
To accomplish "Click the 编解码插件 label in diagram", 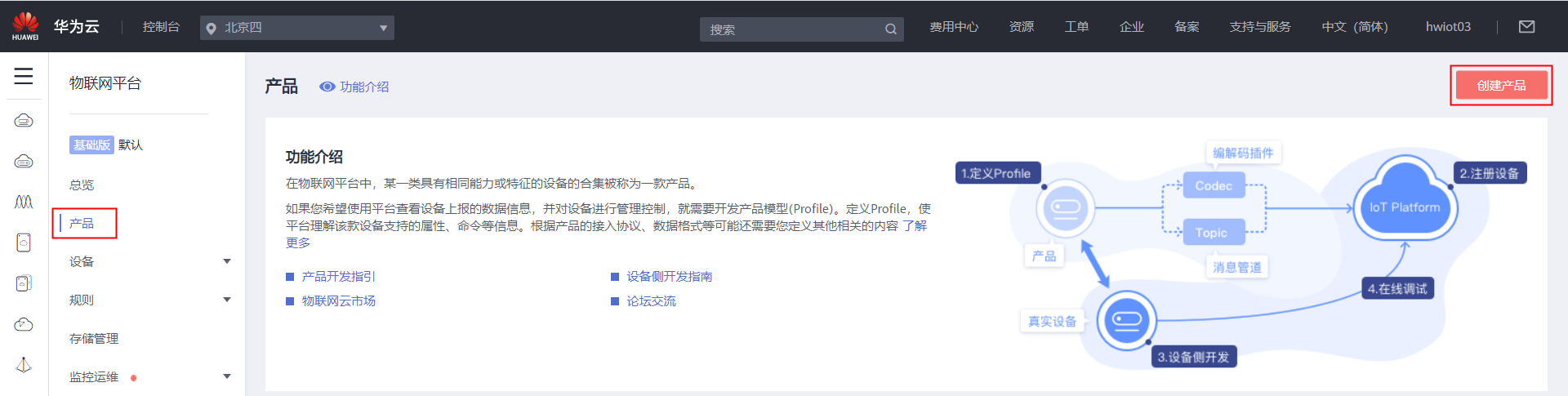I will click(x=1243, y=153).
